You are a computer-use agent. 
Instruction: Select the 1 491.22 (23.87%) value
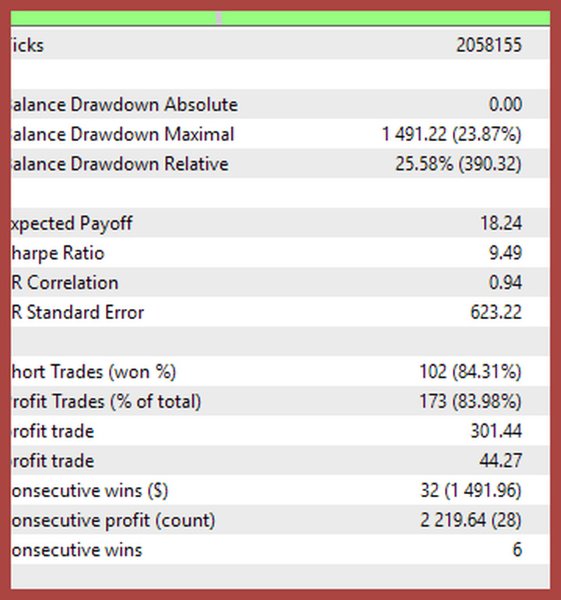[x=452, y=134]
